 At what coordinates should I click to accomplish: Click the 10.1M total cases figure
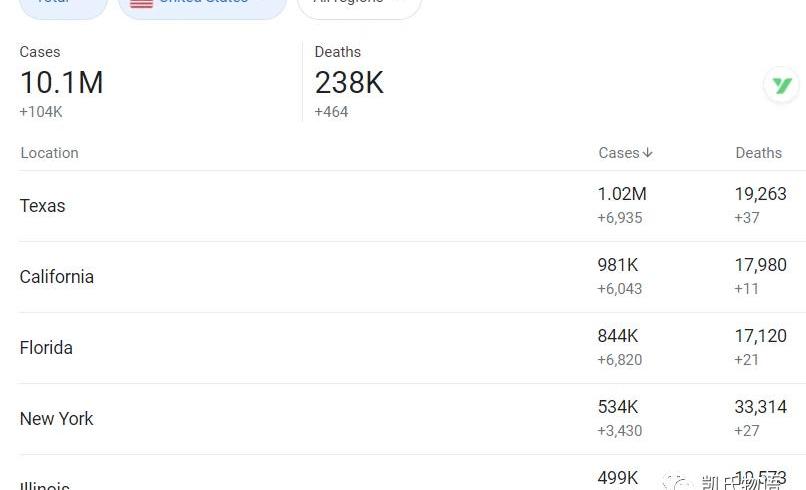62,83
